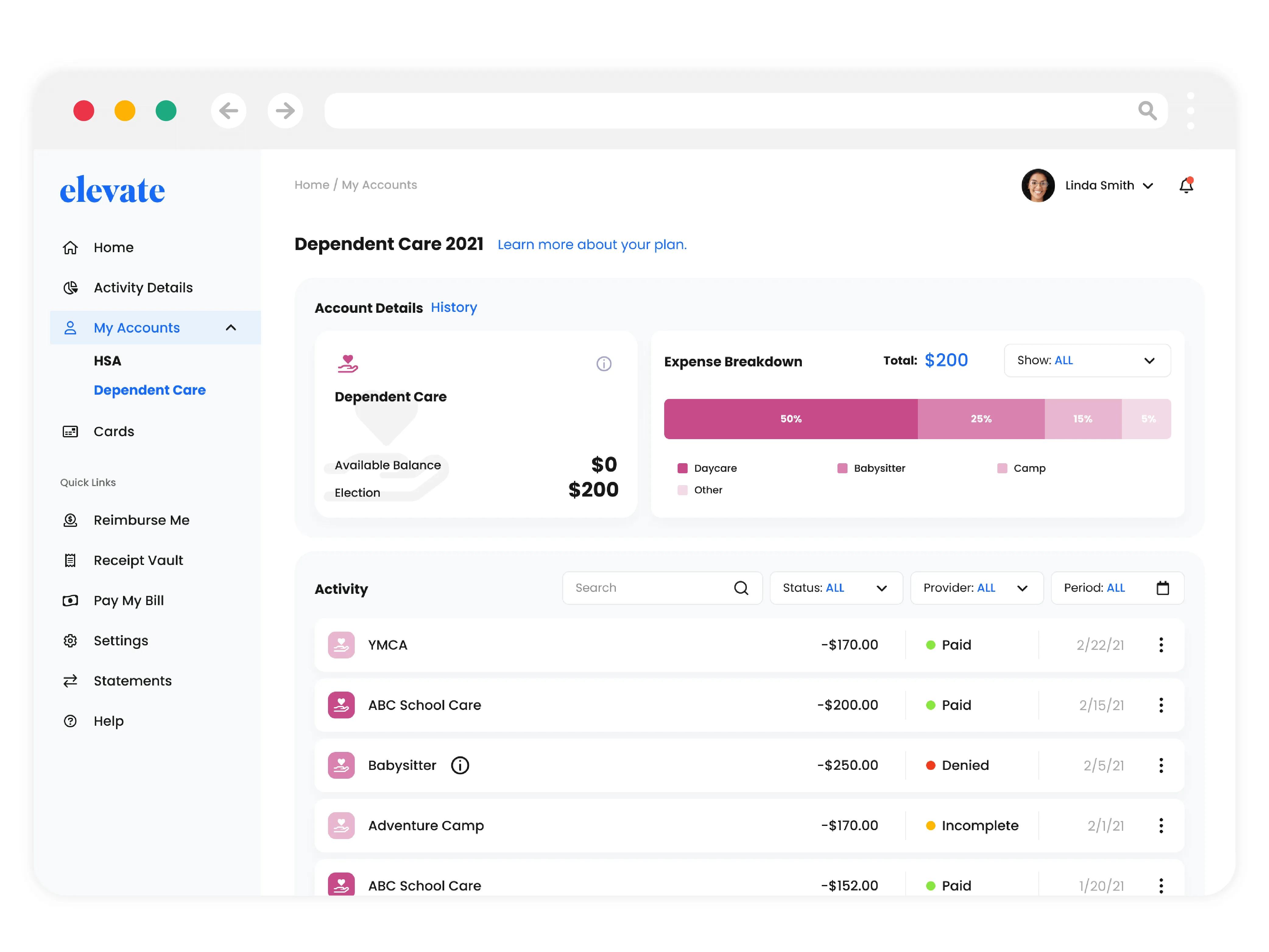Click the Incomplete status on Adventure Camp
Image resolution: width=1269 pixels, height=952 pixels.
(x=972, y=826)
